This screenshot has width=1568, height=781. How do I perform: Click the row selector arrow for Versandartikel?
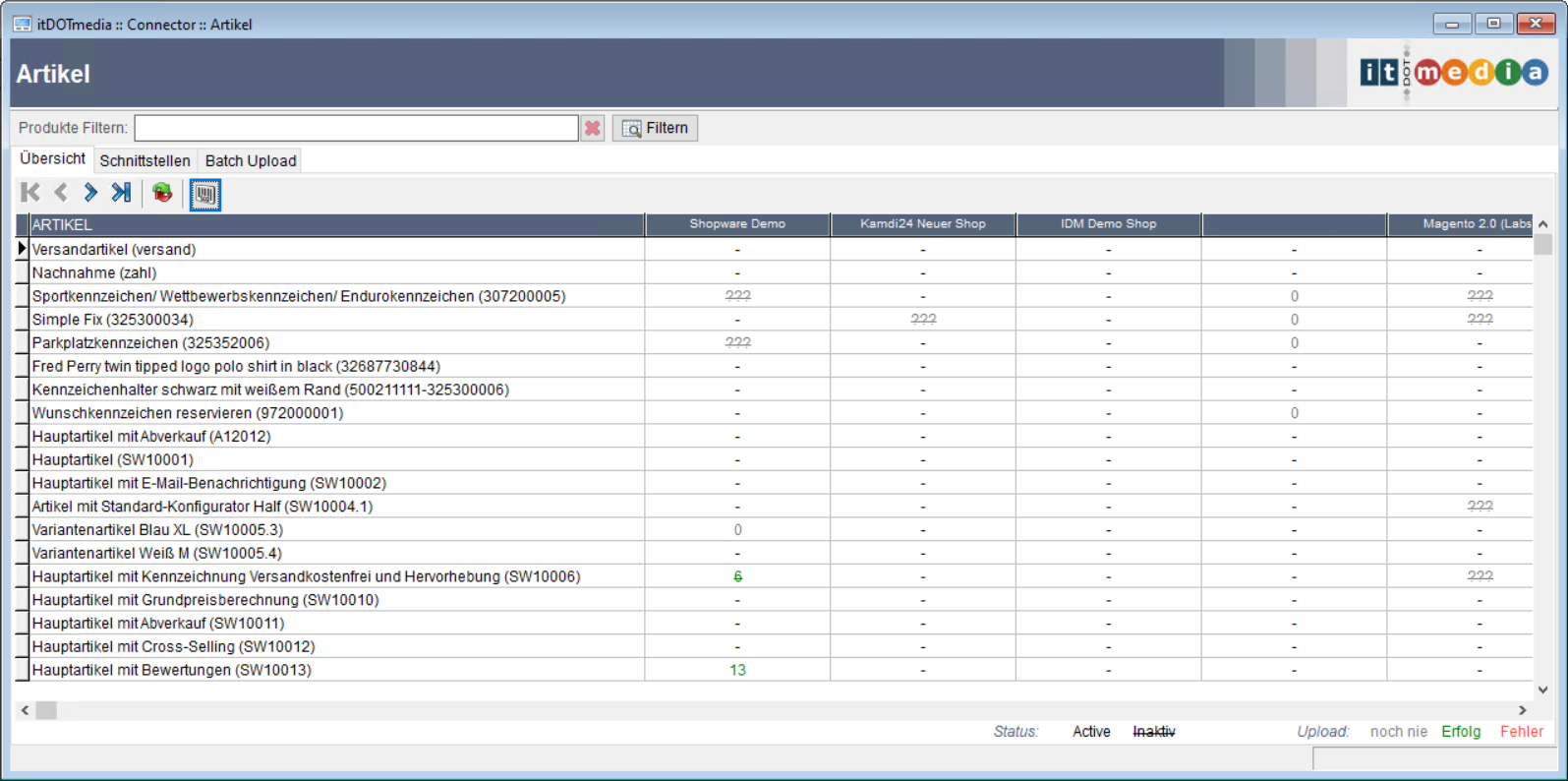click(x=22, y=249)
